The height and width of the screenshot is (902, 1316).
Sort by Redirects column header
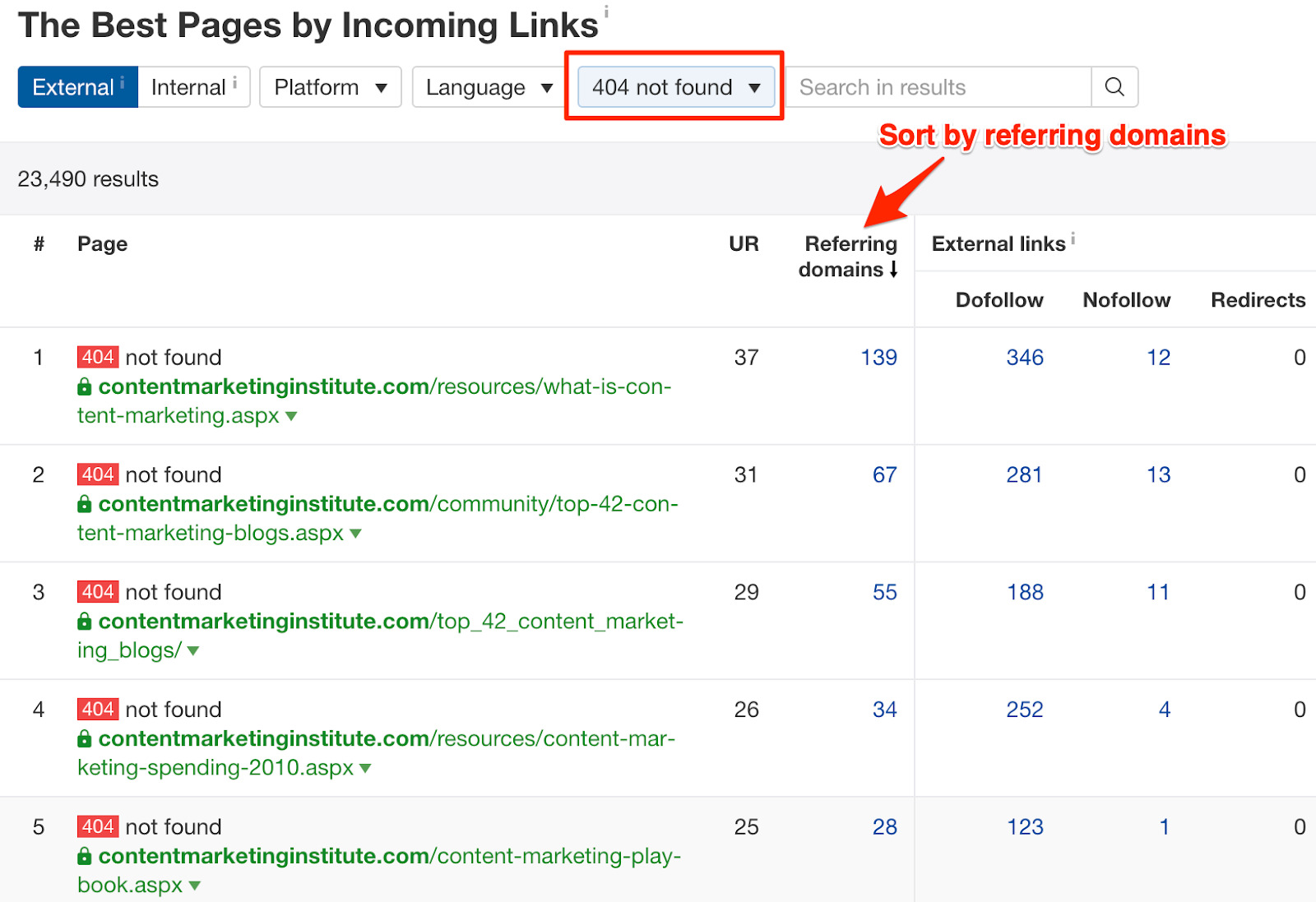point(1258,300)
